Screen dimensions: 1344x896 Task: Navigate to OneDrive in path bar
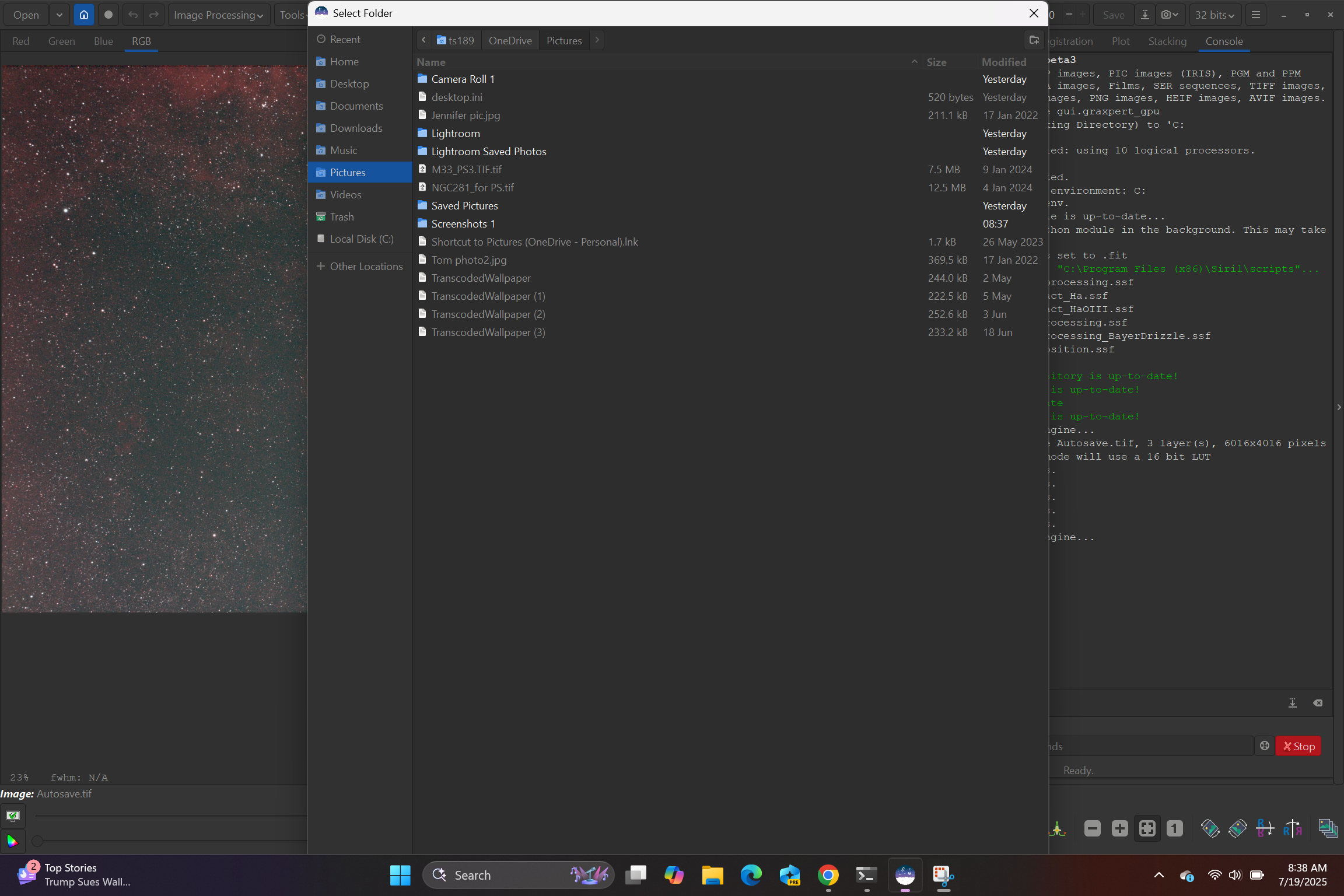tap(510, 40)
